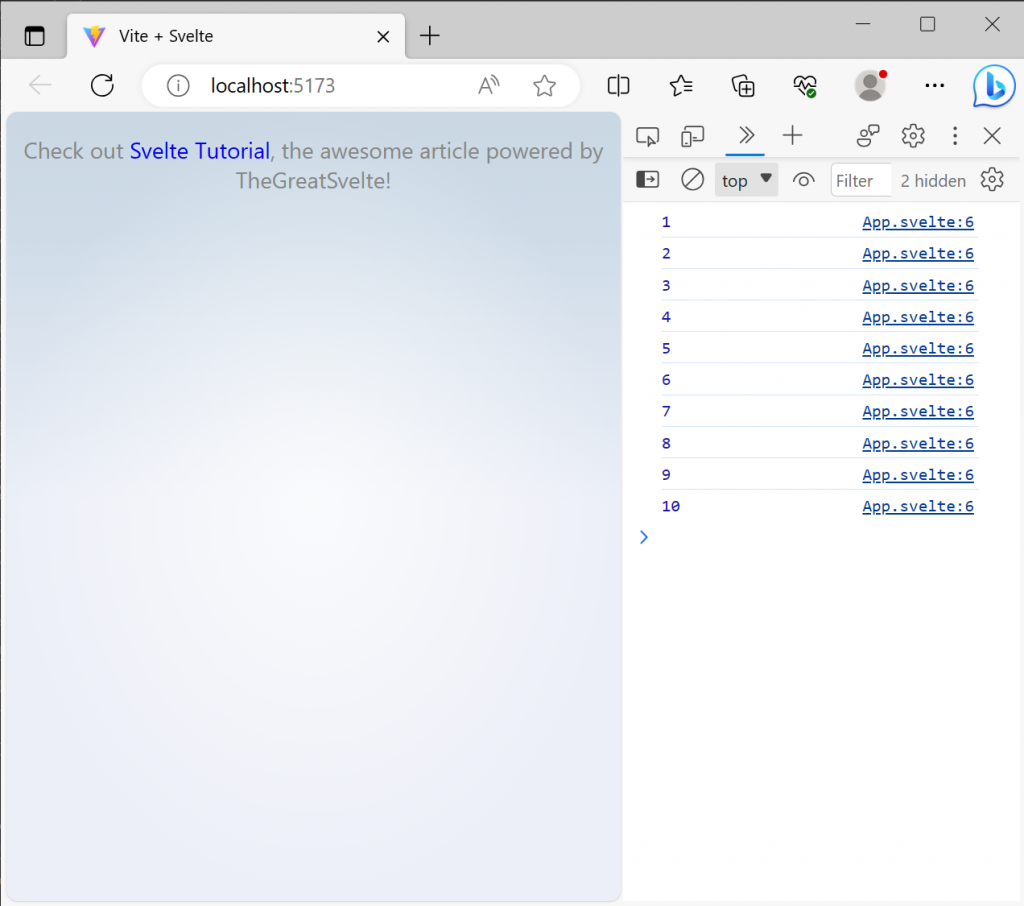Open App.svelte:6 link for log 9
This screenshot has height=906, width=1024.
point(918,475)
